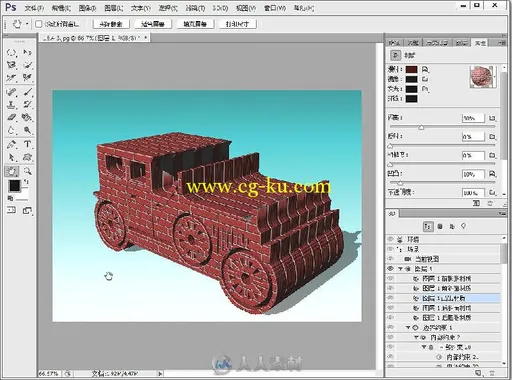
Task: Change the screen mode
Action: [x=27, y=210]
